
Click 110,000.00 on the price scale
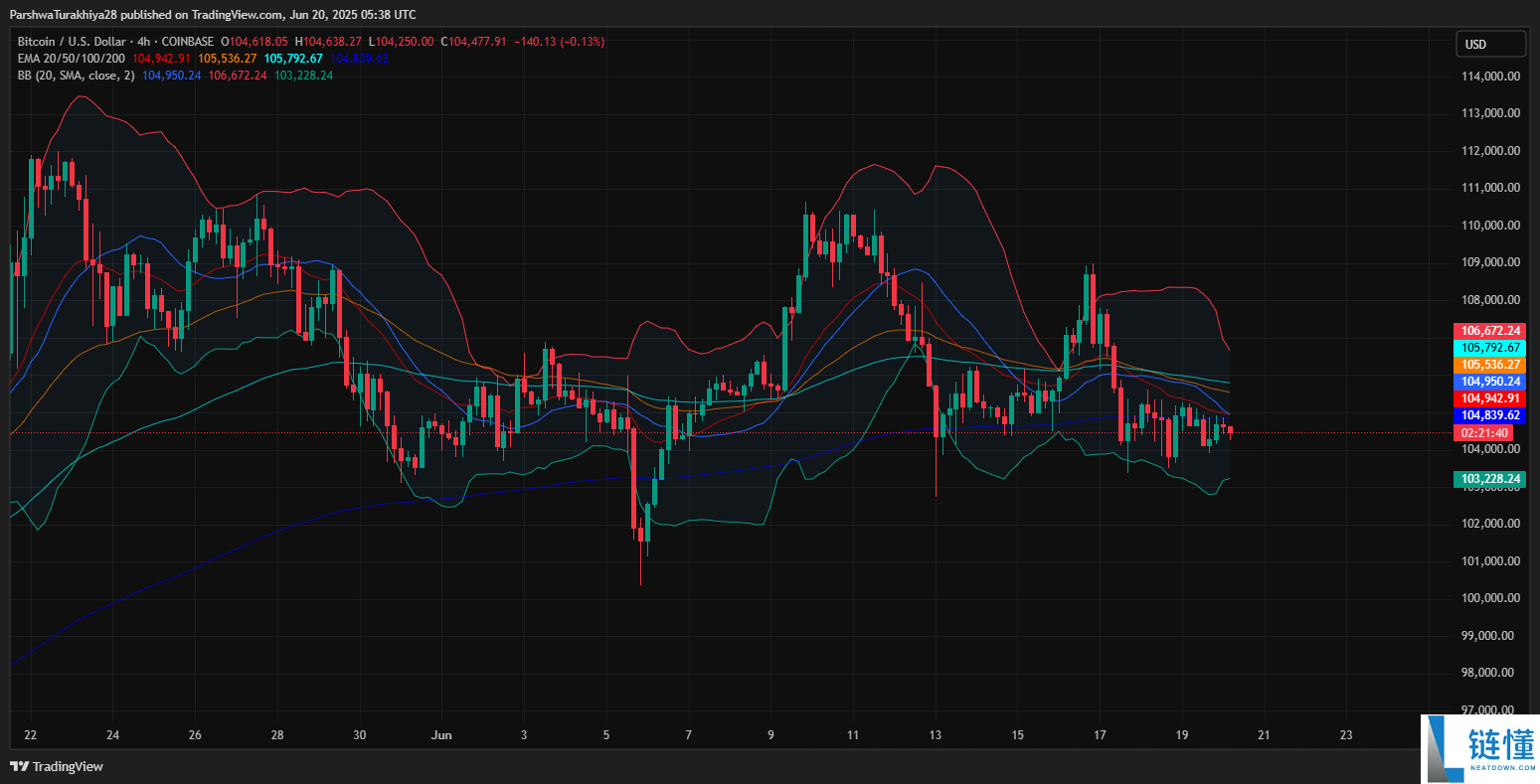pos(1485,226)
